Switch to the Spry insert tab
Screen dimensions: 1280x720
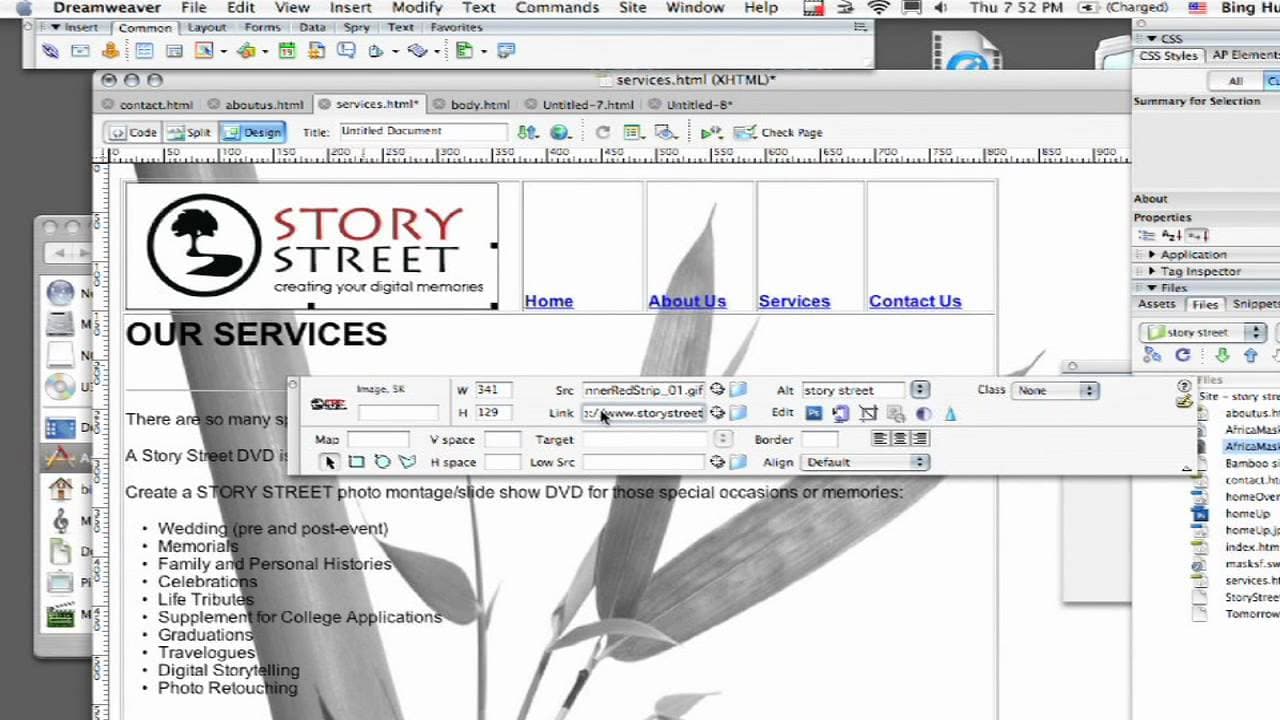pyautogui.click(x=356, y=28)
